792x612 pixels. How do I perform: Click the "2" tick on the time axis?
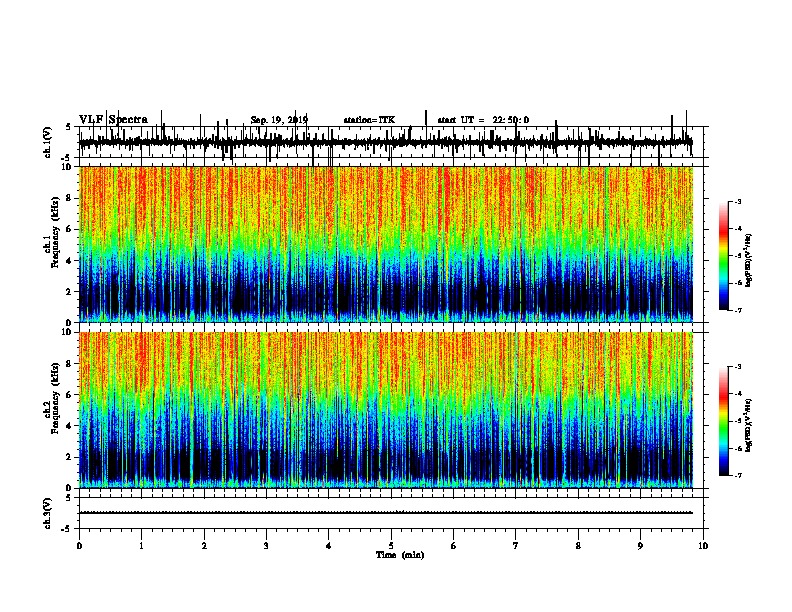[x=204, y=545]
